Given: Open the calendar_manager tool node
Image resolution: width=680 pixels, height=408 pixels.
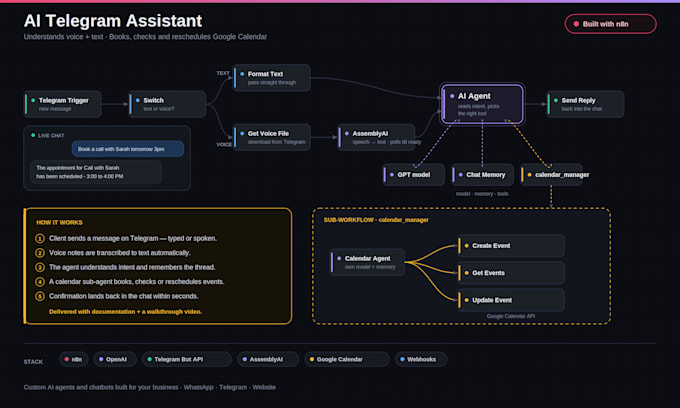Looking at the screenshot, I should 552,175.
